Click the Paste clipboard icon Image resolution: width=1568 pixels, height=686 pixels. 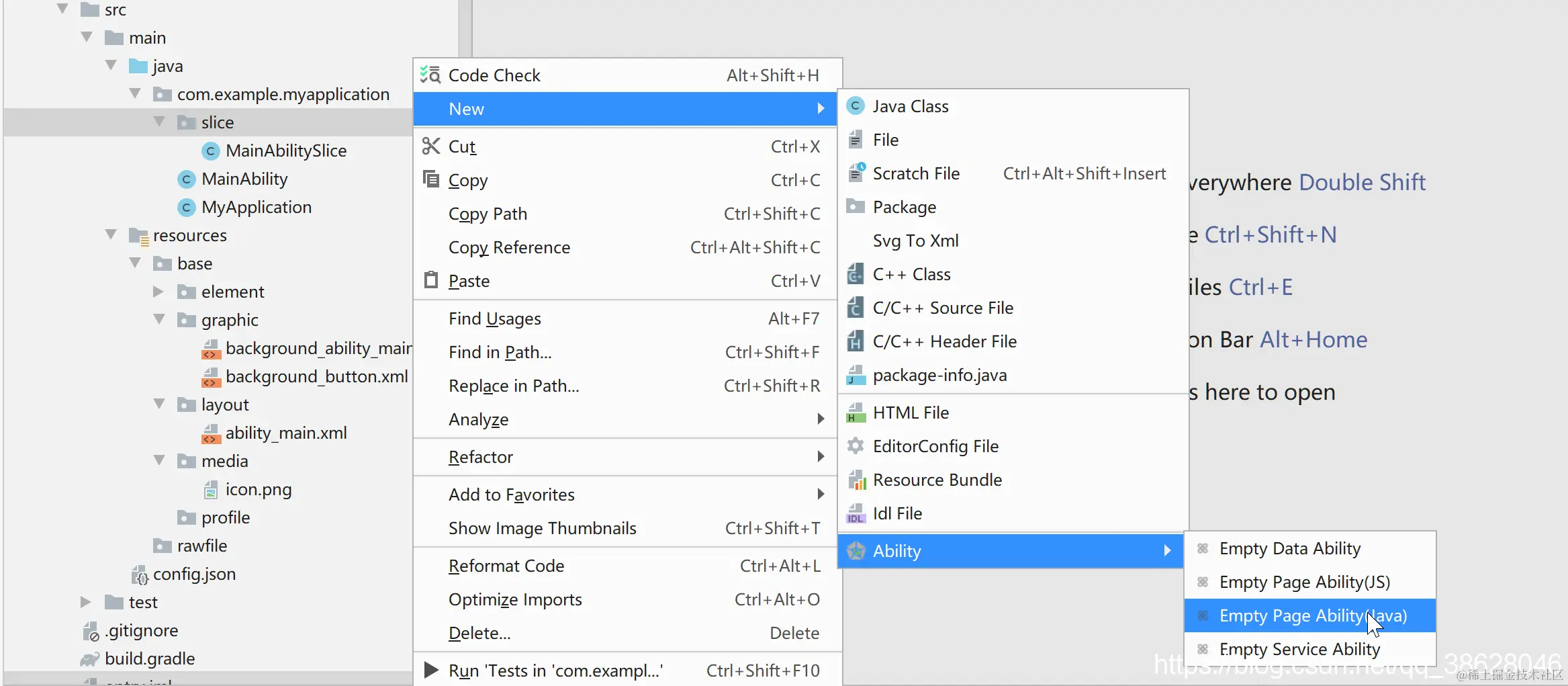[x=430, y=280]
